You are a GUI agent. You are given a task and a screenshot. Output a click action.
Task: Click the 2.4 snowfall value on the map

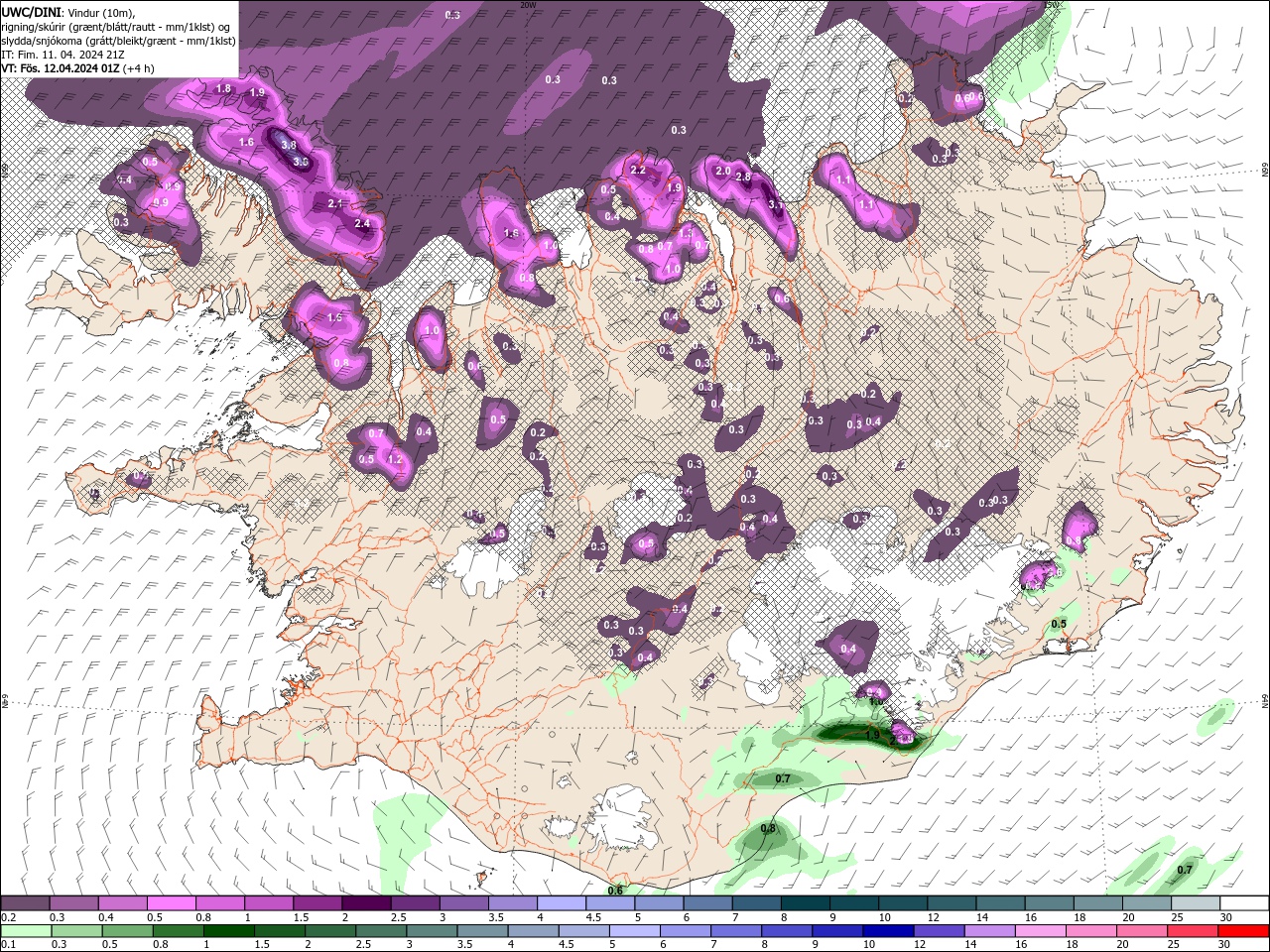point(362,224)
